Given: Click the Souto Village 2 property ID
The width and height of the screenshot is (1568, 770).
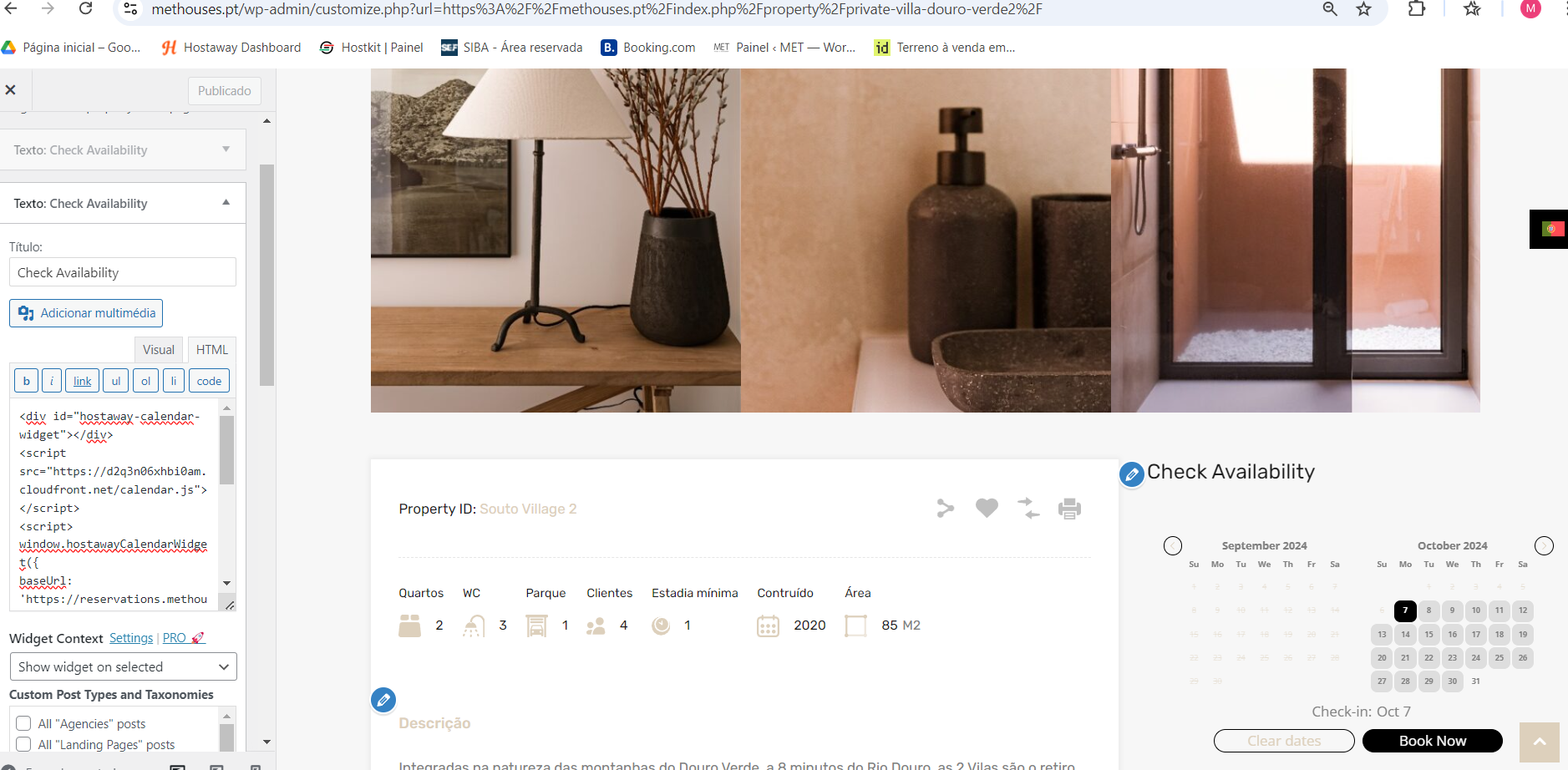Looking at the screenshot, I should (x=528, y=509).
